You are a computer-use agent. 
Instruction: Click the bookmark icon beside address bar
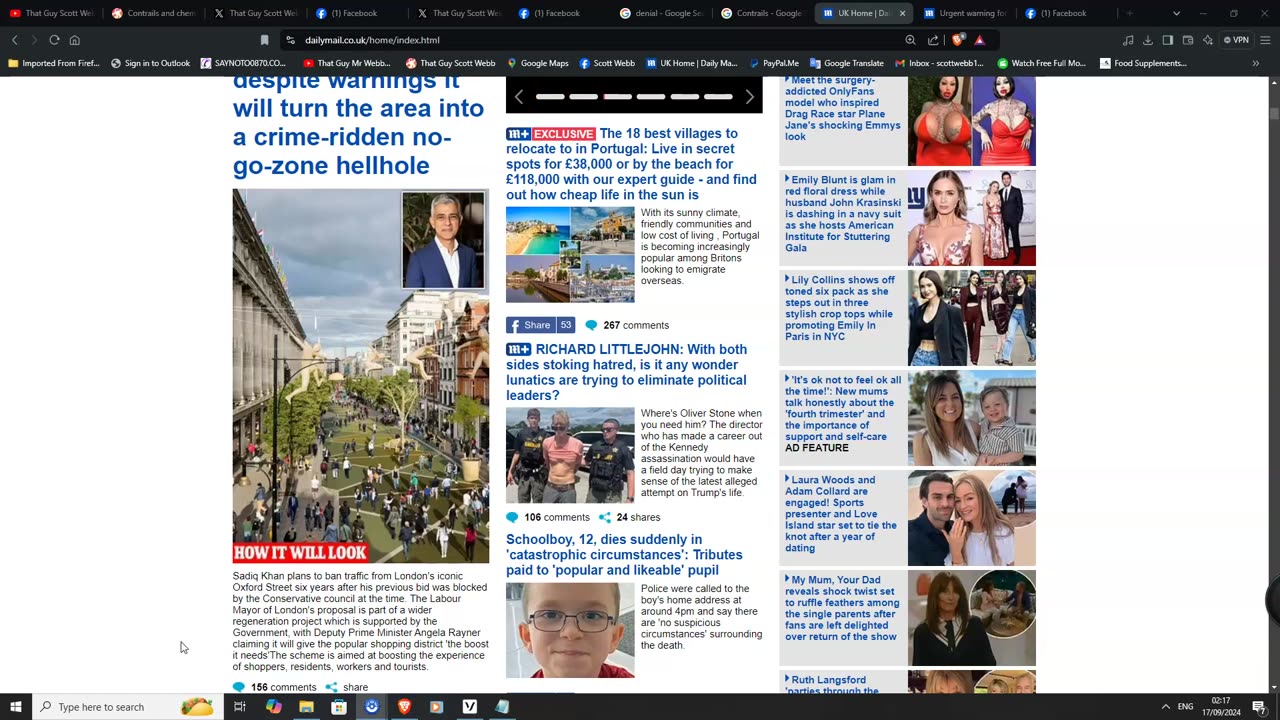pos(264,40)
